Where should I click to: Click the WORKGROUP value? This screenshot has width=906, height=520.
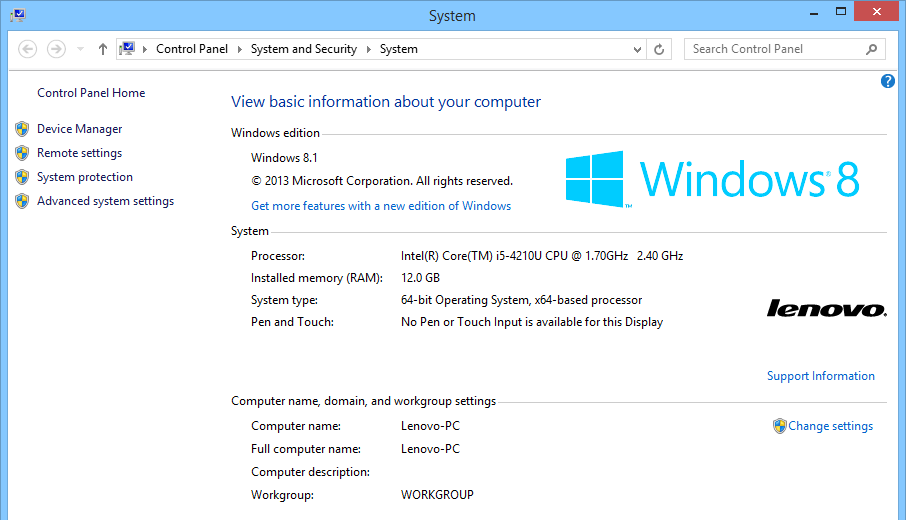pyautogui.click(x=437, y=495)
